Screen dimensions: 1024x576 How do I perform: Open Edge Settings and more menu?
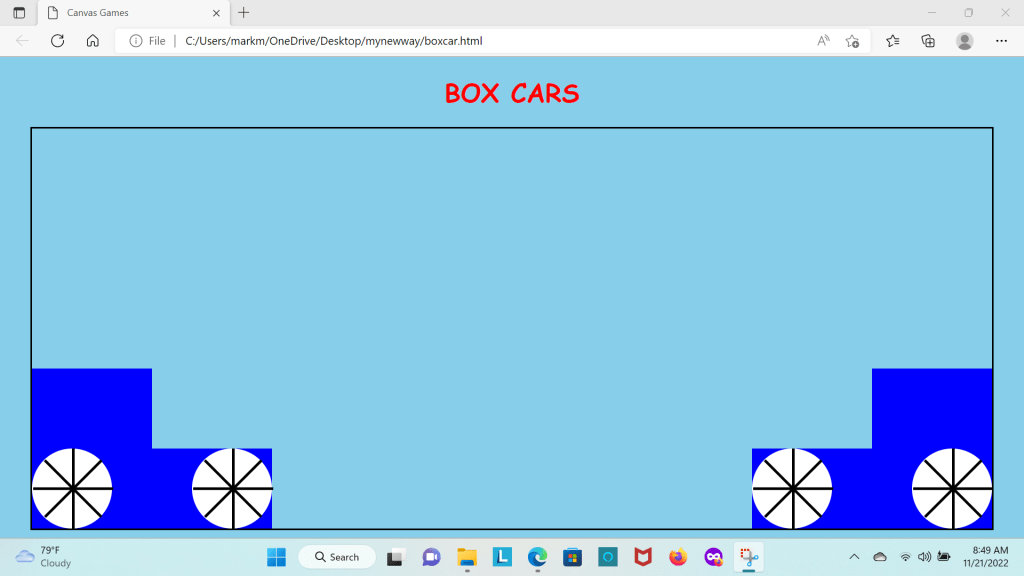[1001, 41]
